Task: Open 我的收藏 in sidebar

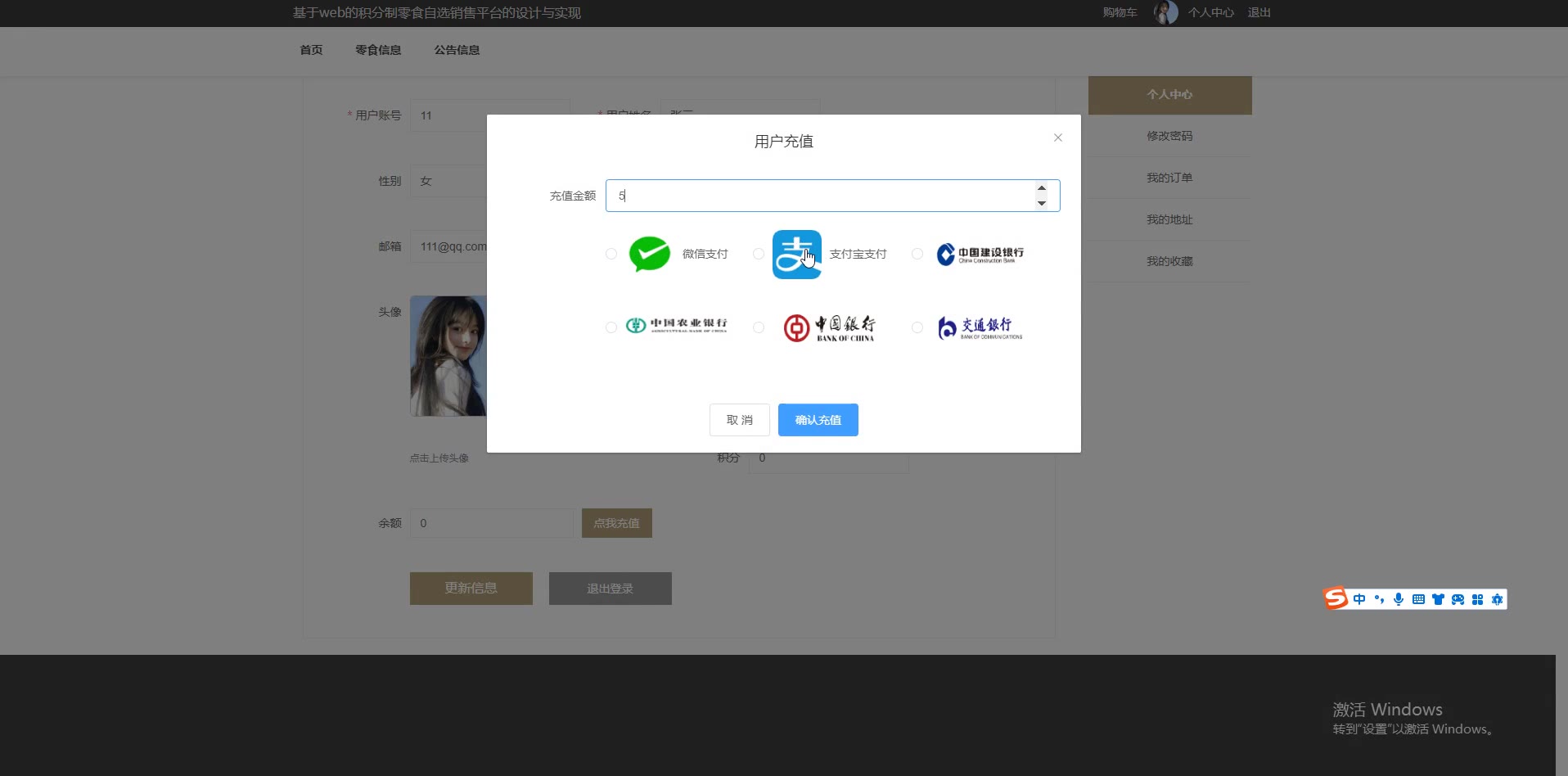Action: [x=1170, y=261]
